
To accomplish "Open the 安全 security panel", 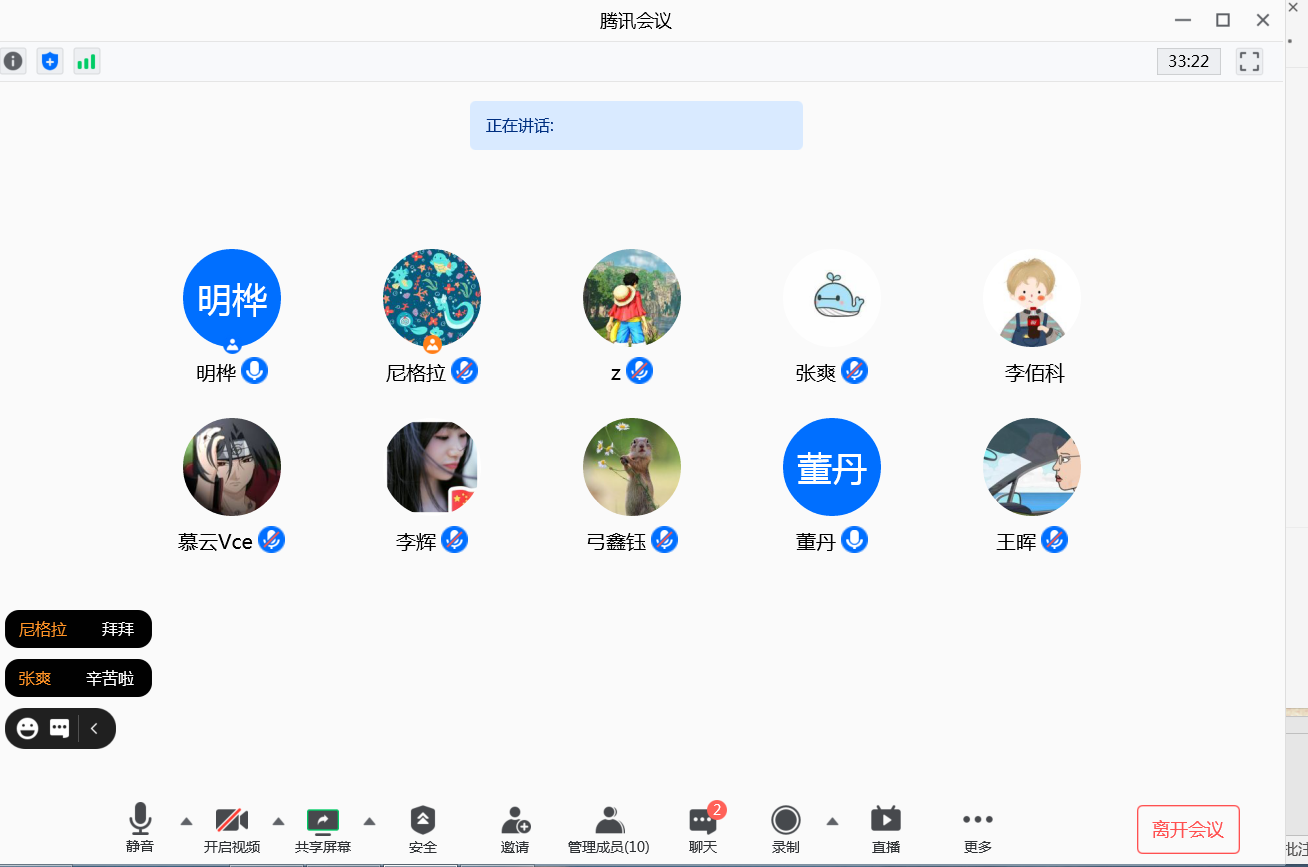I will [x=422, y=828].
